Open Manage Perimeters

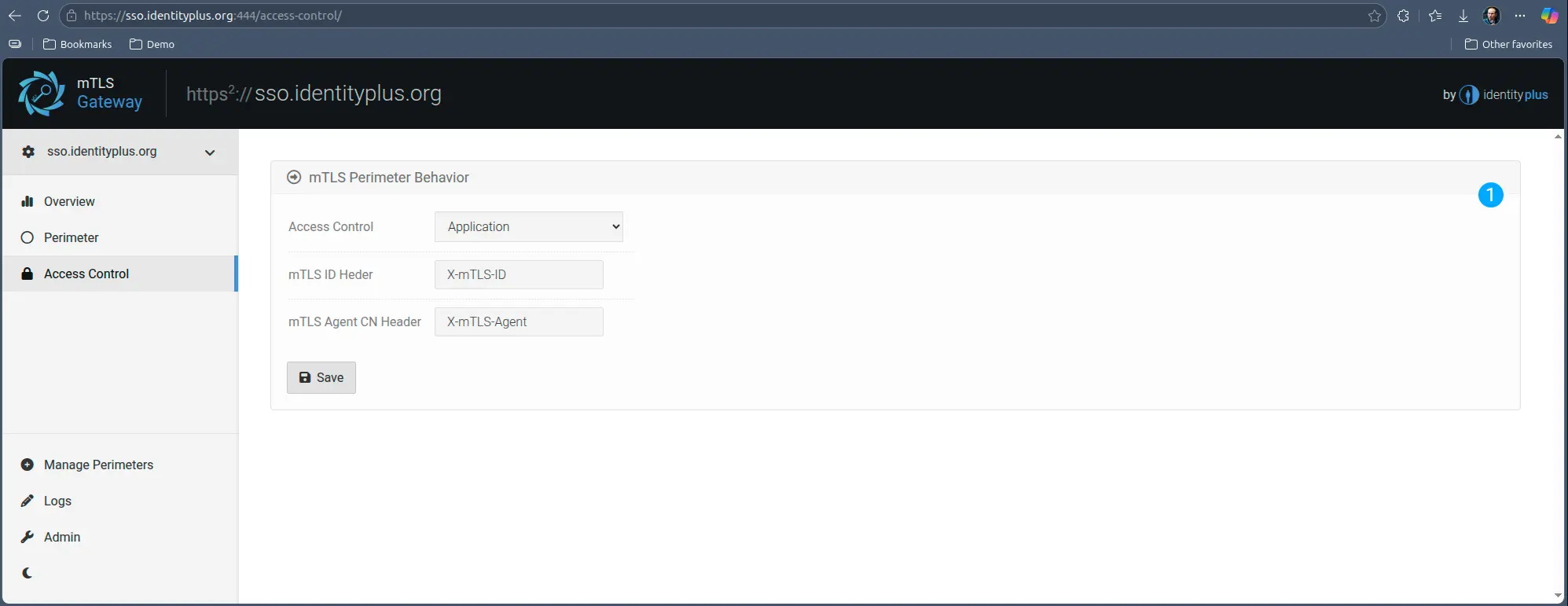(x=98, y=465)
